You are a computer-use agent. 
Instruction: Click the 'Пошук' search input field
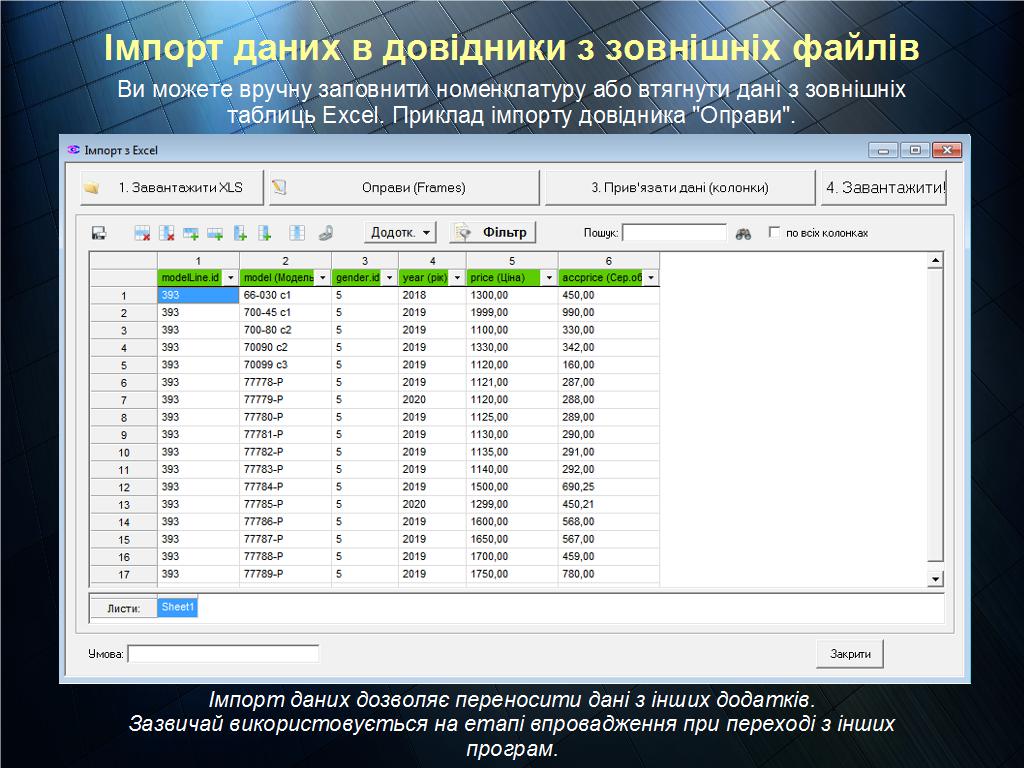[x=674, y=233]
